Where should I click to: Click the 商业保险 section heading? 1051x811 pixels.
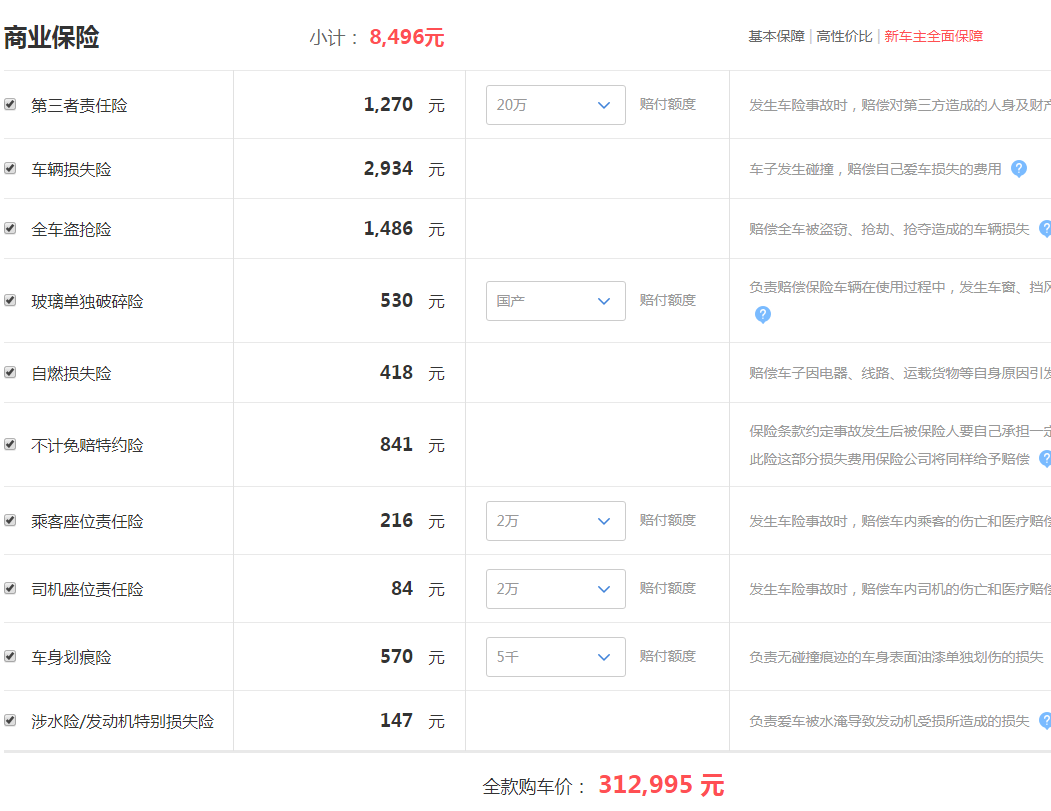point(52,37)
